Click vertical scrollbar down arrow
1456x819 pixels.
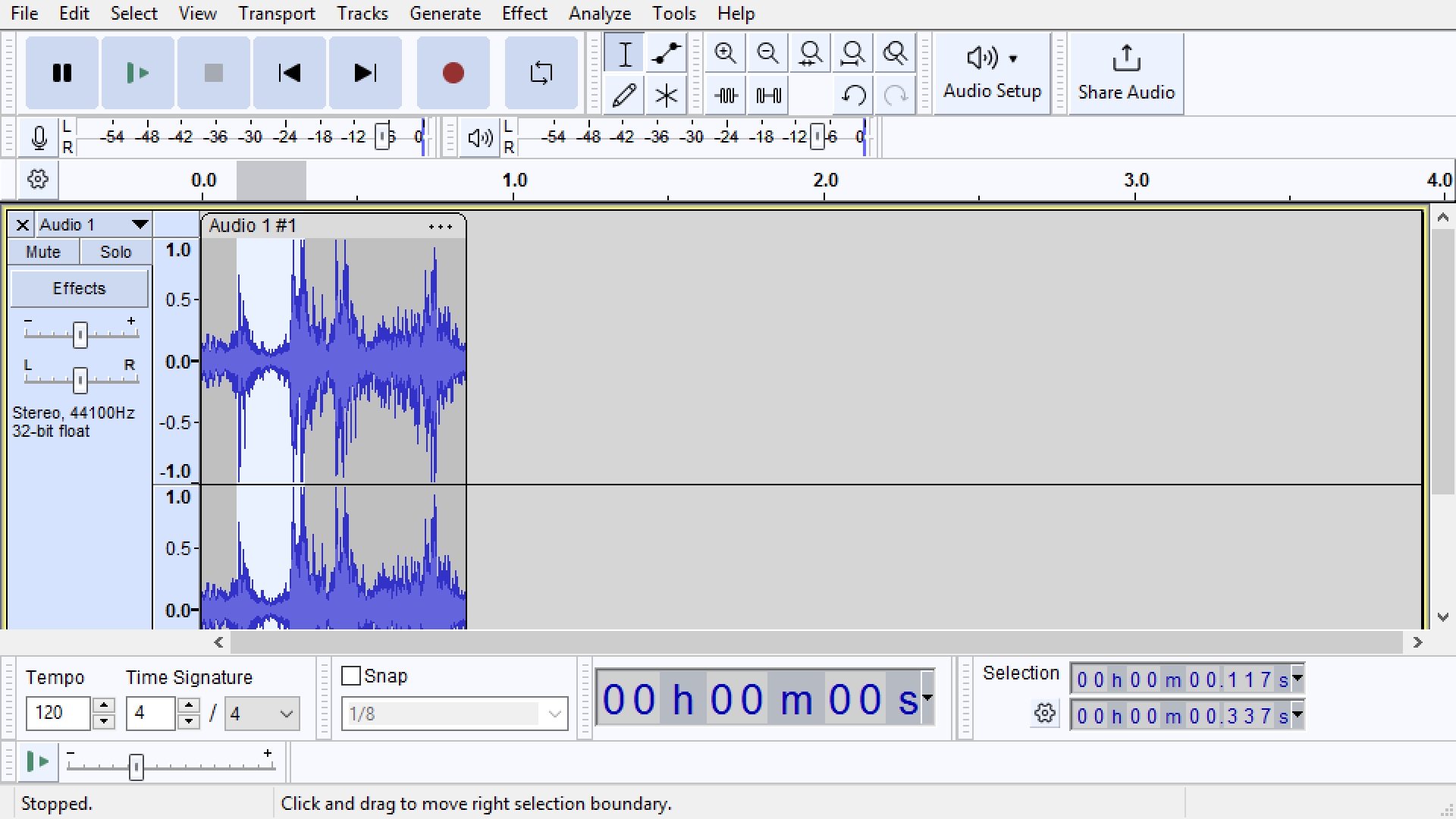point(1443,617)
